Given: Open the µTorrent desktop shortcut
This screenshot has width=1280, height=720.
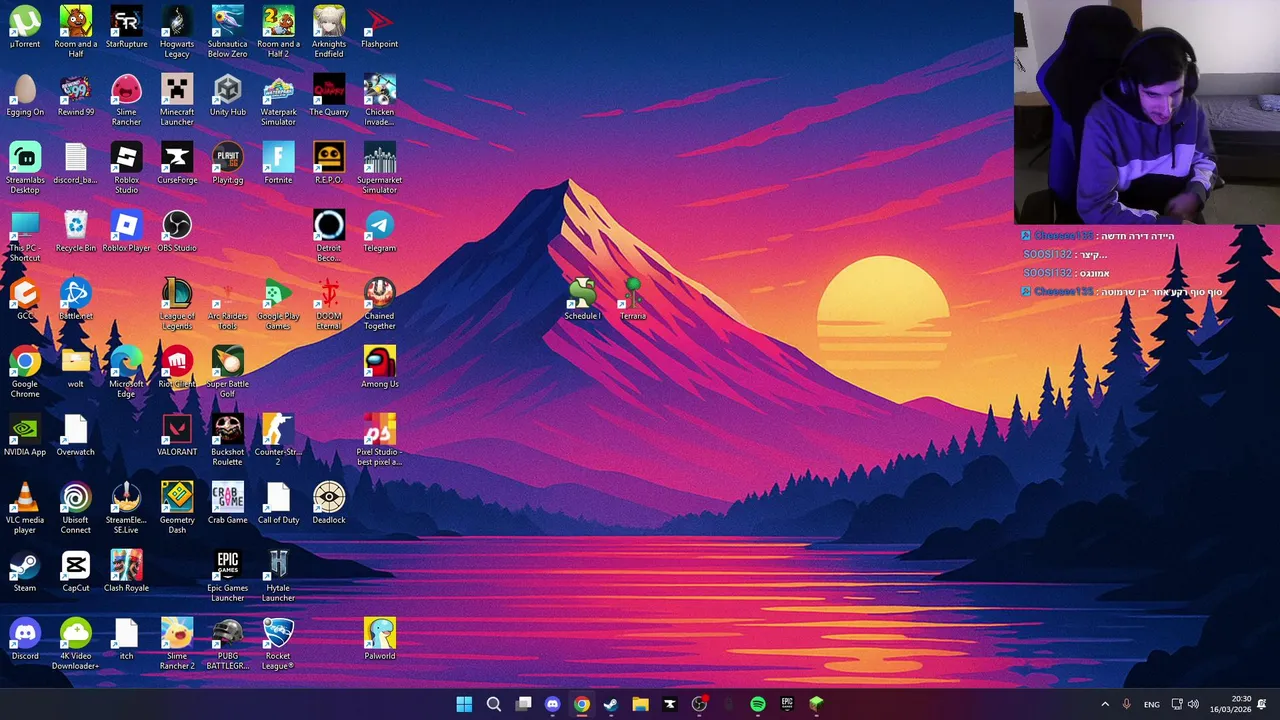Looking at the screenshot, I should coord(25,28).
